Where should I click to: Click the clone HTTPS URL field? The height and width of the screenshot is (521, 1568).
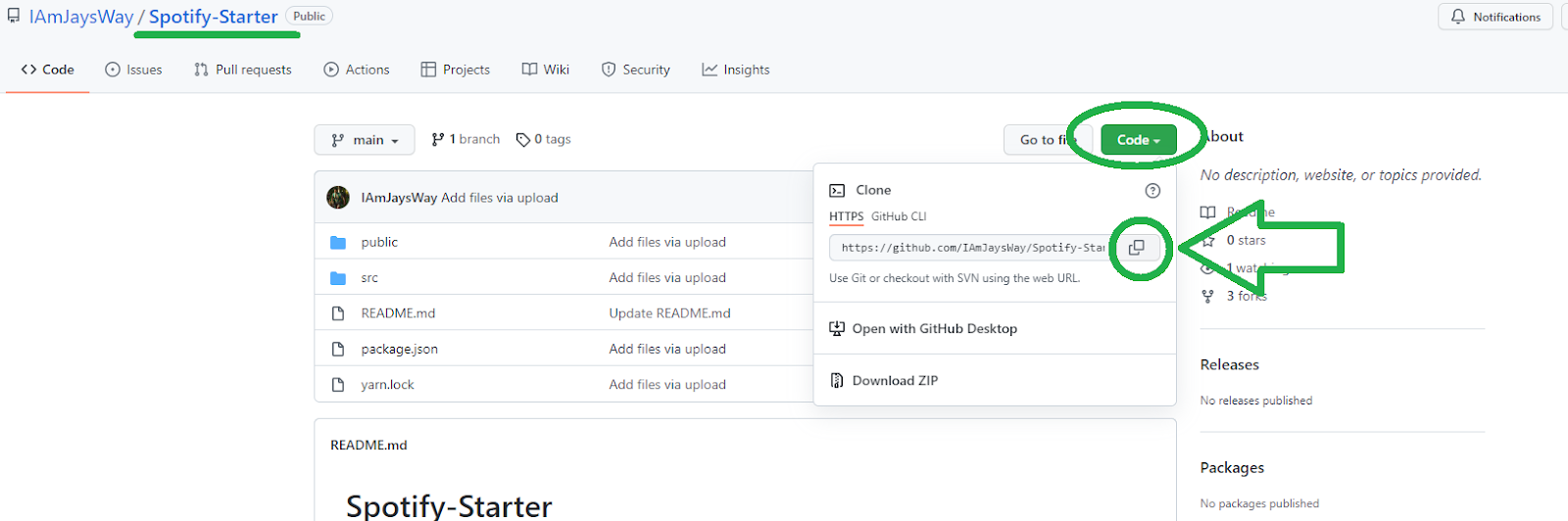[971, 248]
